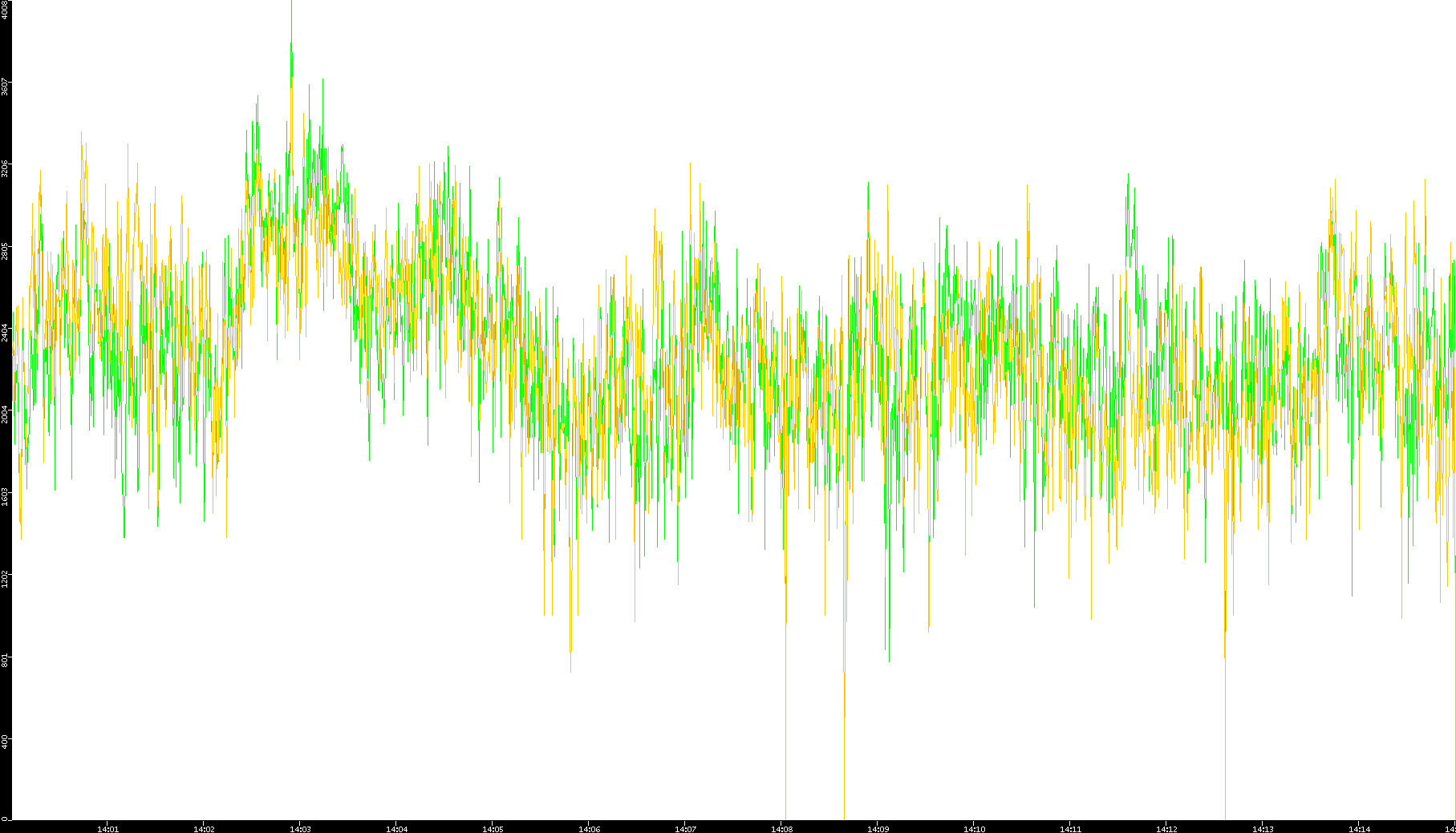
Task: Select the 400 value on the y-axis
Action: click(x=5, y=742)
